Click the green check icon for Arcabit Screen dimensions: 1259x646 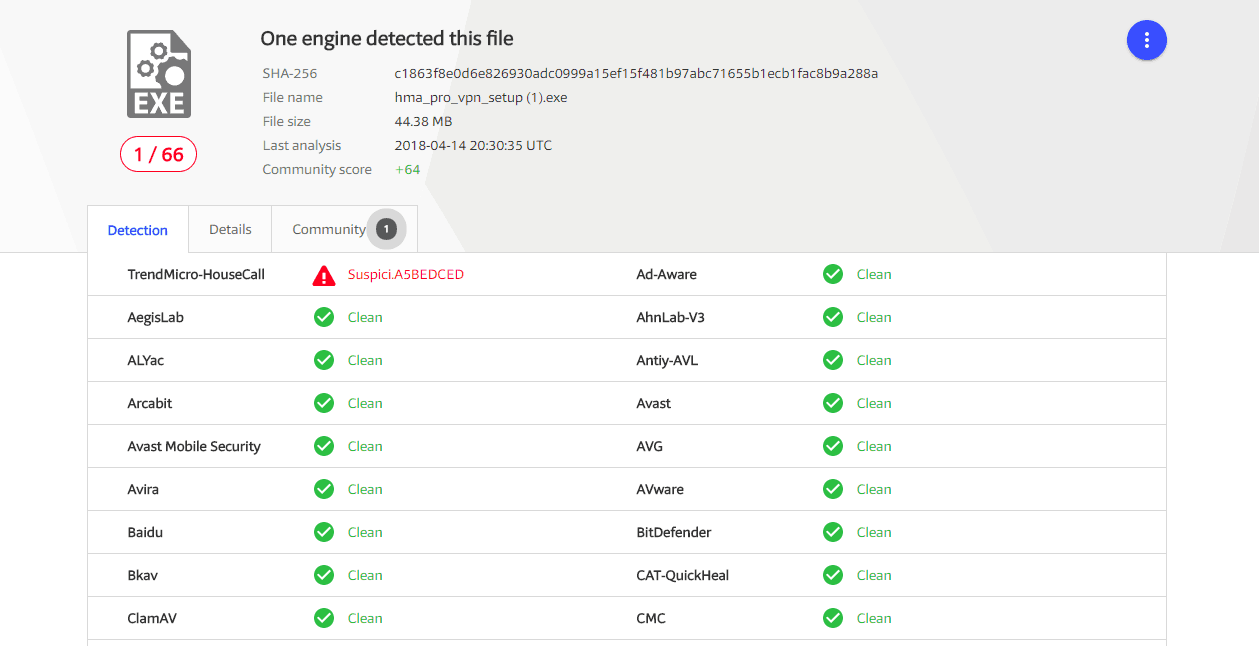pos(324,403)
